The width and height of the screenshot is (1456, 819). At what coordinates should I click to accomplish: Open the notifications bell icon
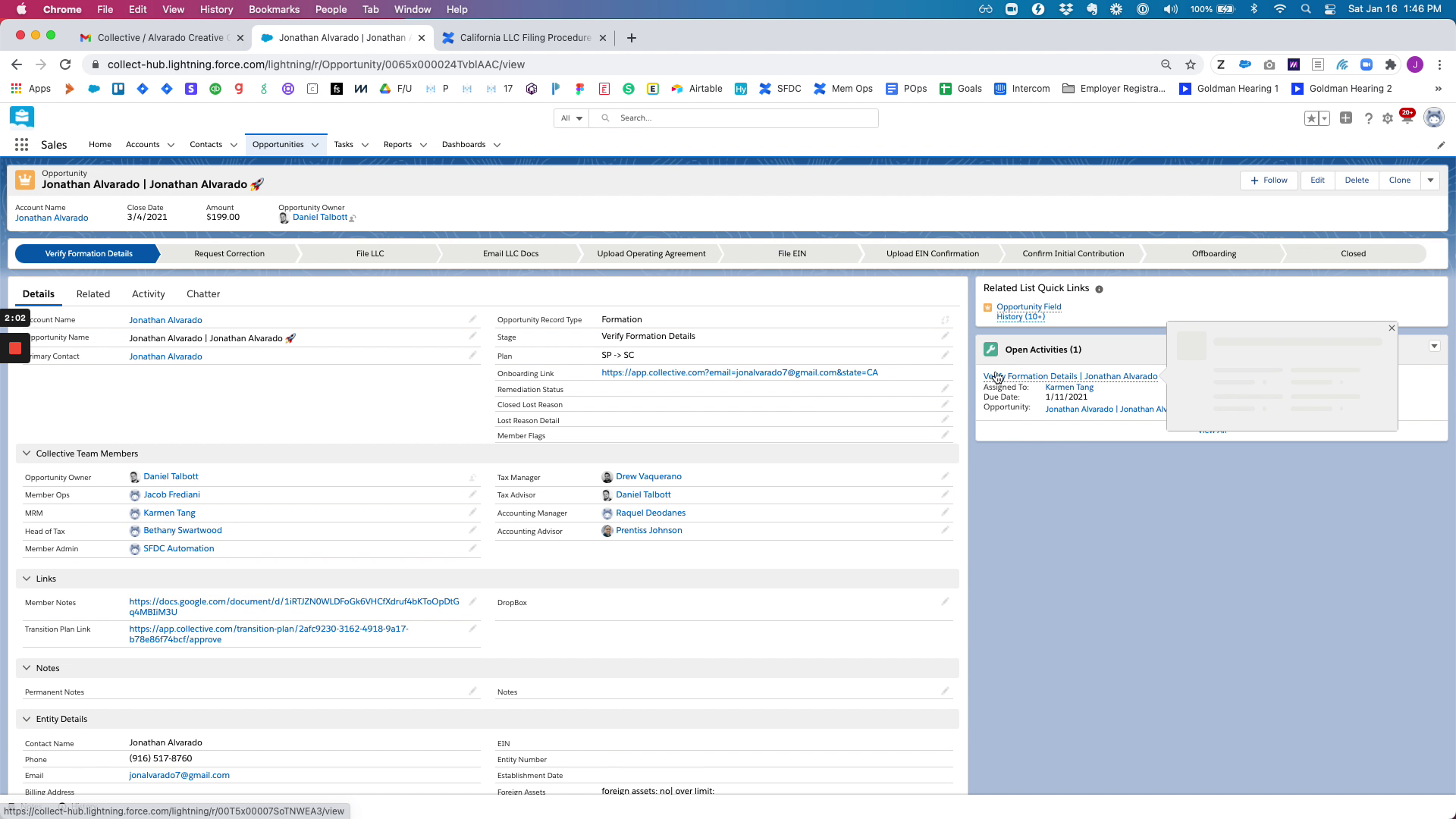1407,118
